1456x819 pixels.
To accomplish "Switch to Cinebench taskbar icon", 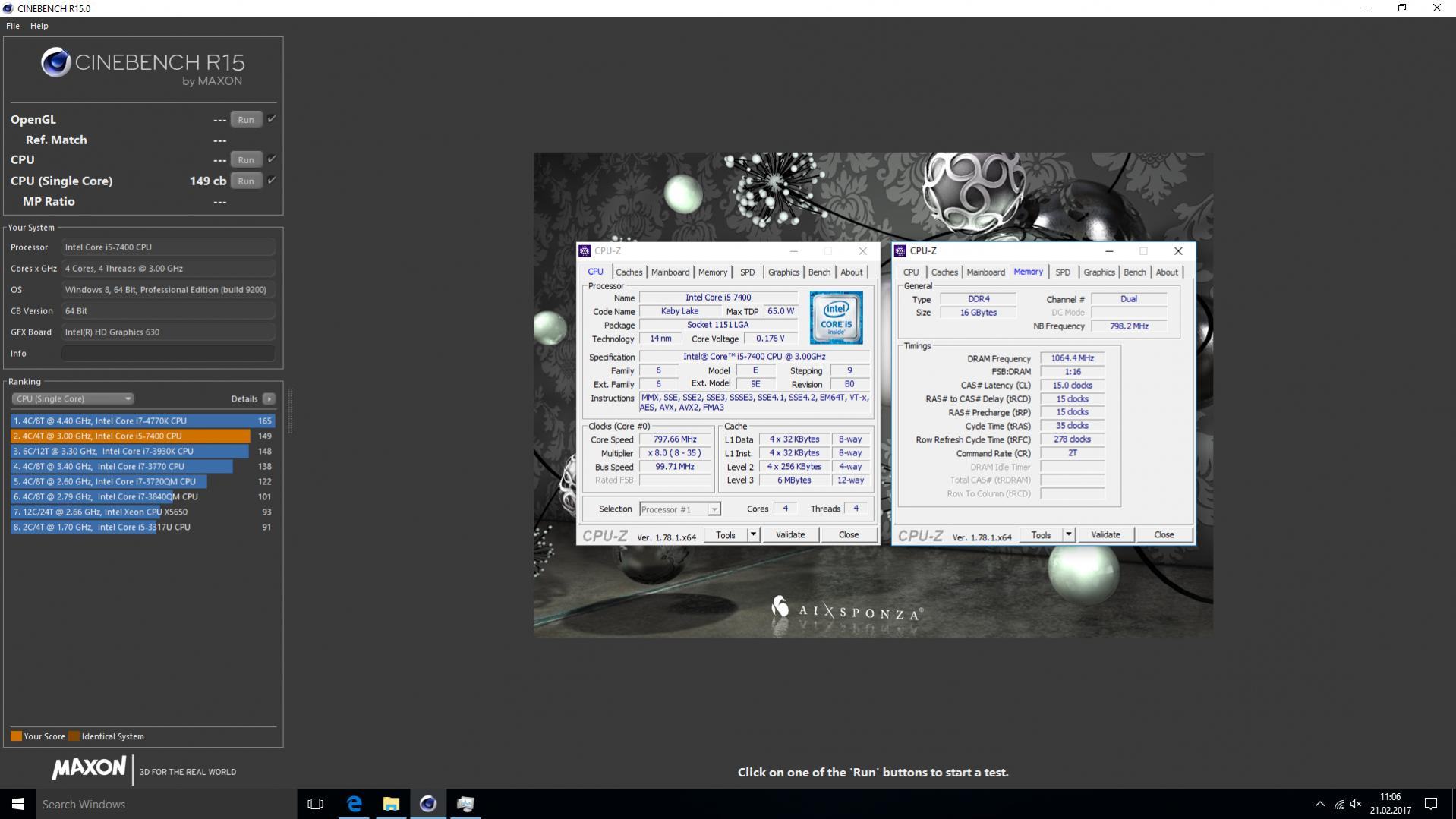I will pyautogui.click(x=428, y=804).
